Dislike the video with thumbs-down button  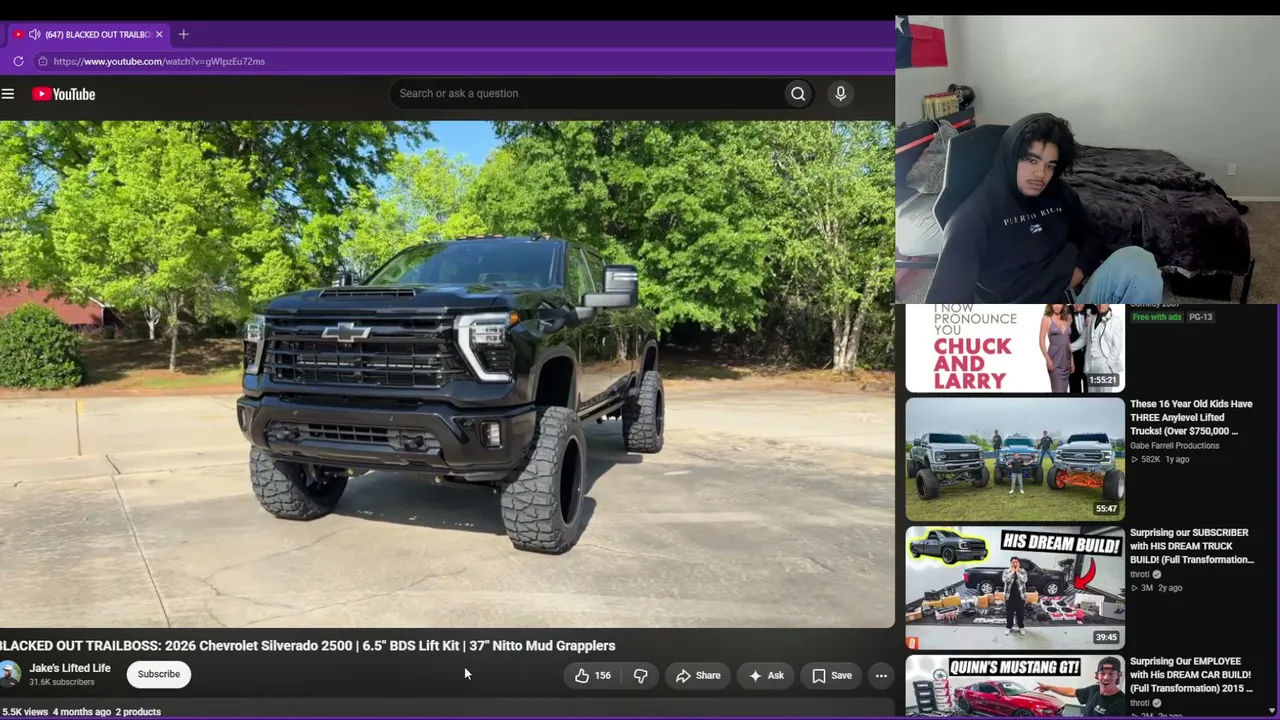click(641, 676)
